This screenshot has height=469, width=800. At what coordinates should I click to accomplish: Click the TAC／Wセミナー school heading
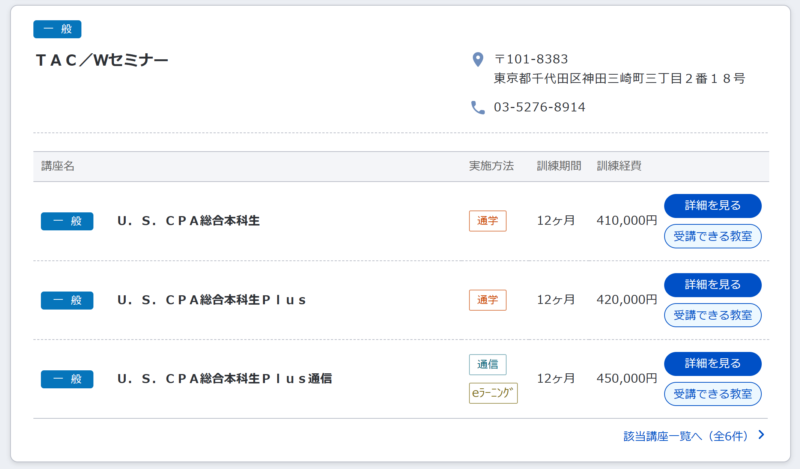(x=102, y=60)
